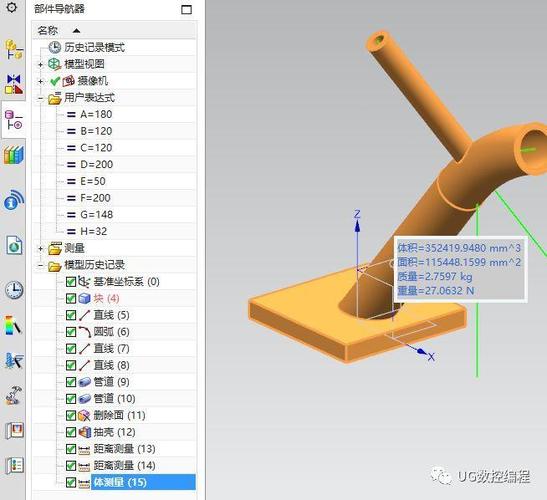This screenshot has height=500, width=547.
Task: Sort by the 名称 column header
Action: (x=48, y=31)
